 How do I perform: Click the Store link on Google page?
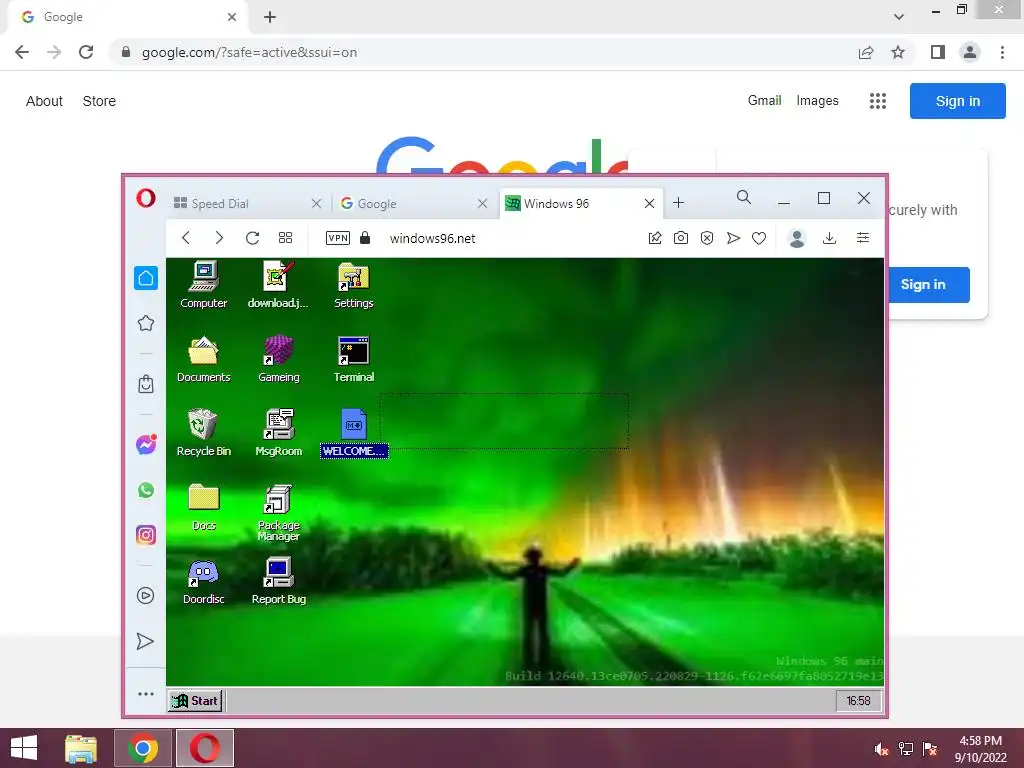99,101
